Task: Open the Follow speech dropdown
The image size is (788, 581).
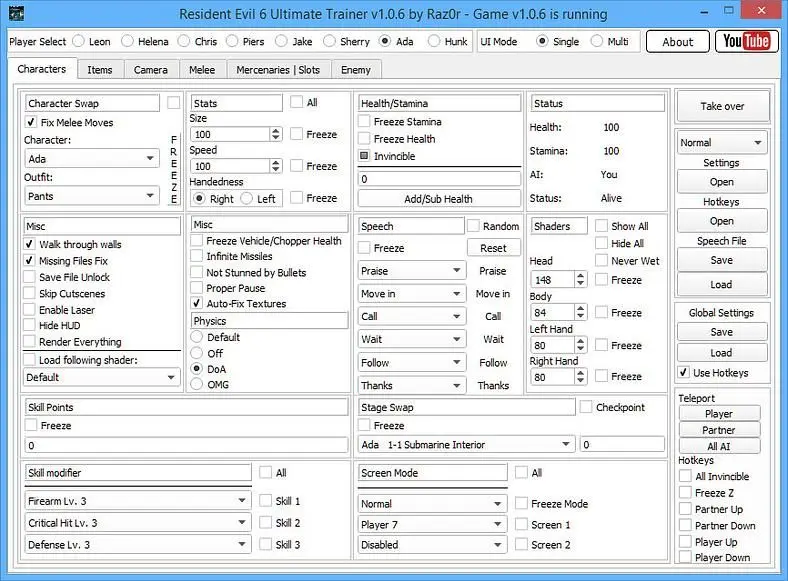Action: tap(412, 362)
